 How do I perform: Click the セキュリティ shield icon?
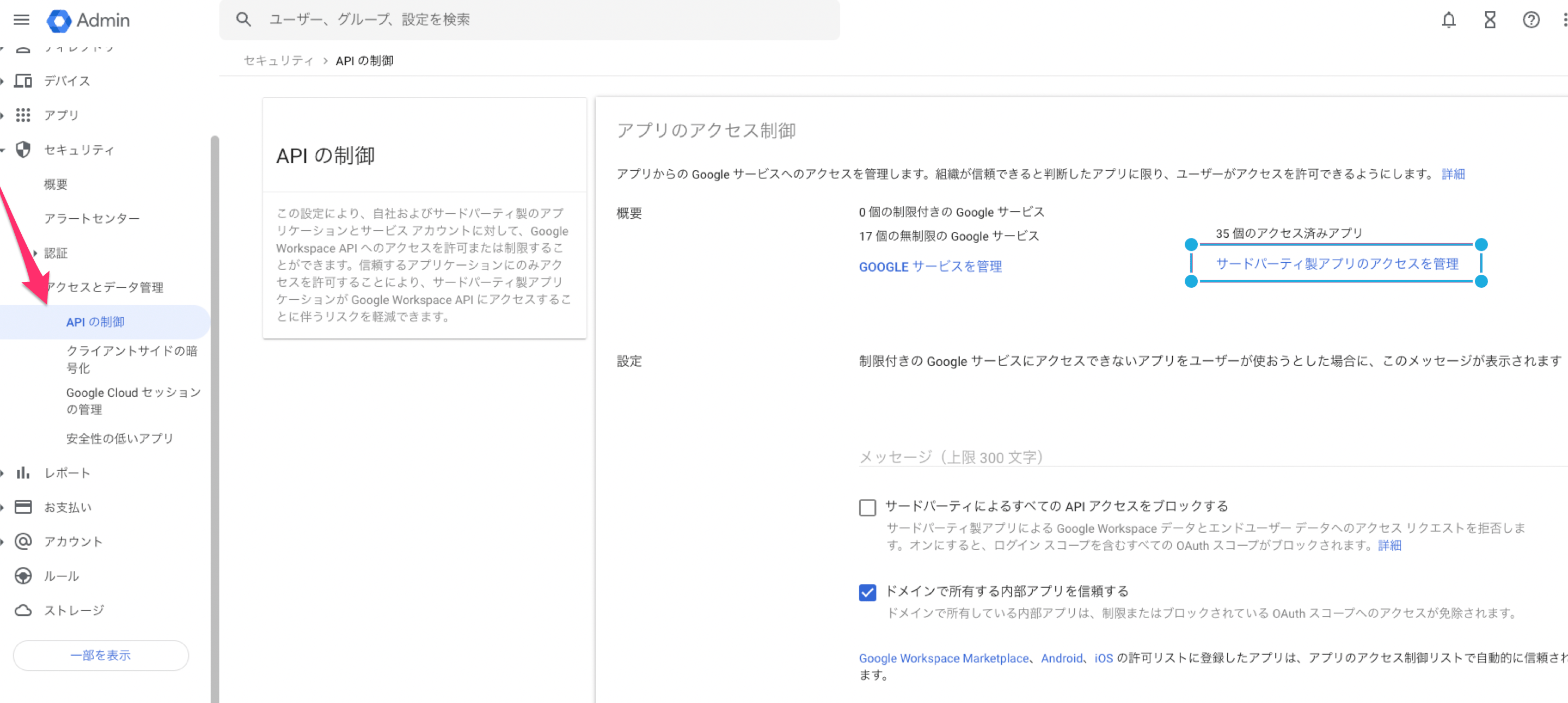[23, 149]
